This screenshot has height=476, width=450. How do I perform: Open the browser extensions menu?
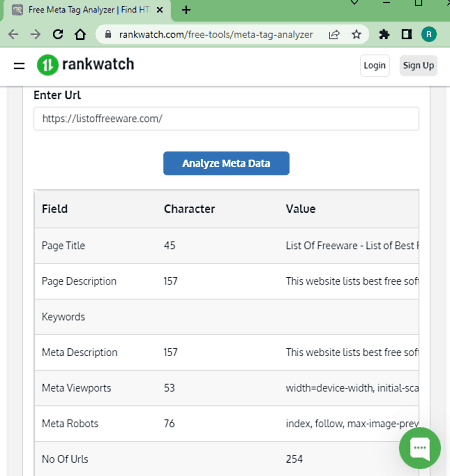[384, 34]
